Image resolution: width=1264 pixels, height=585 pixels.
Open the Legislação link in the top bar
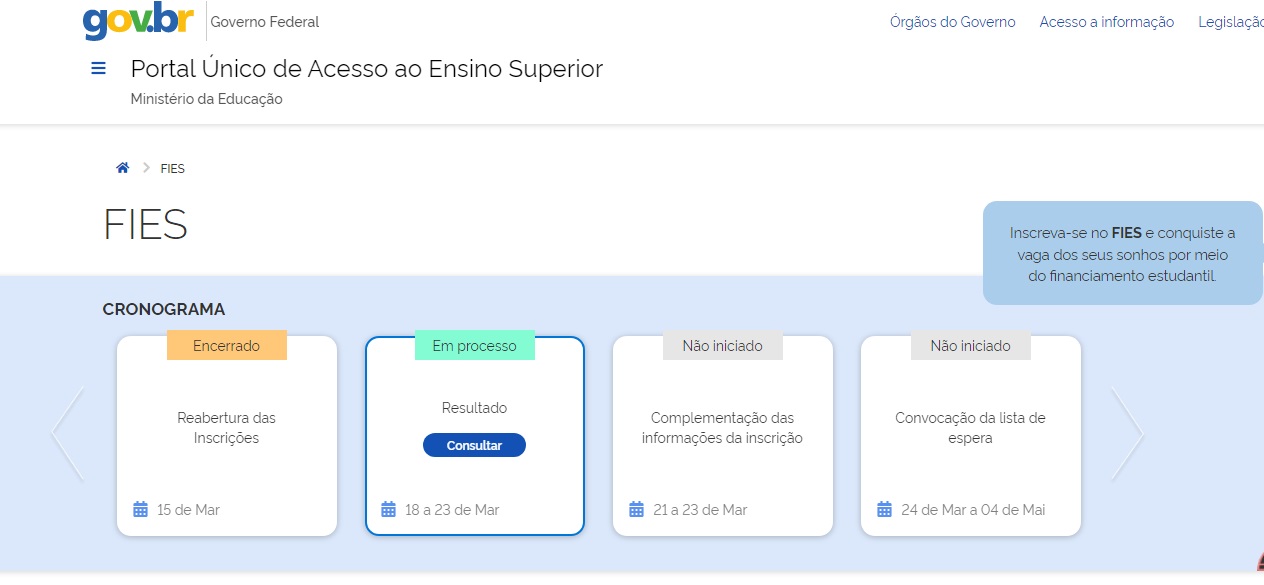(1232, 22)
